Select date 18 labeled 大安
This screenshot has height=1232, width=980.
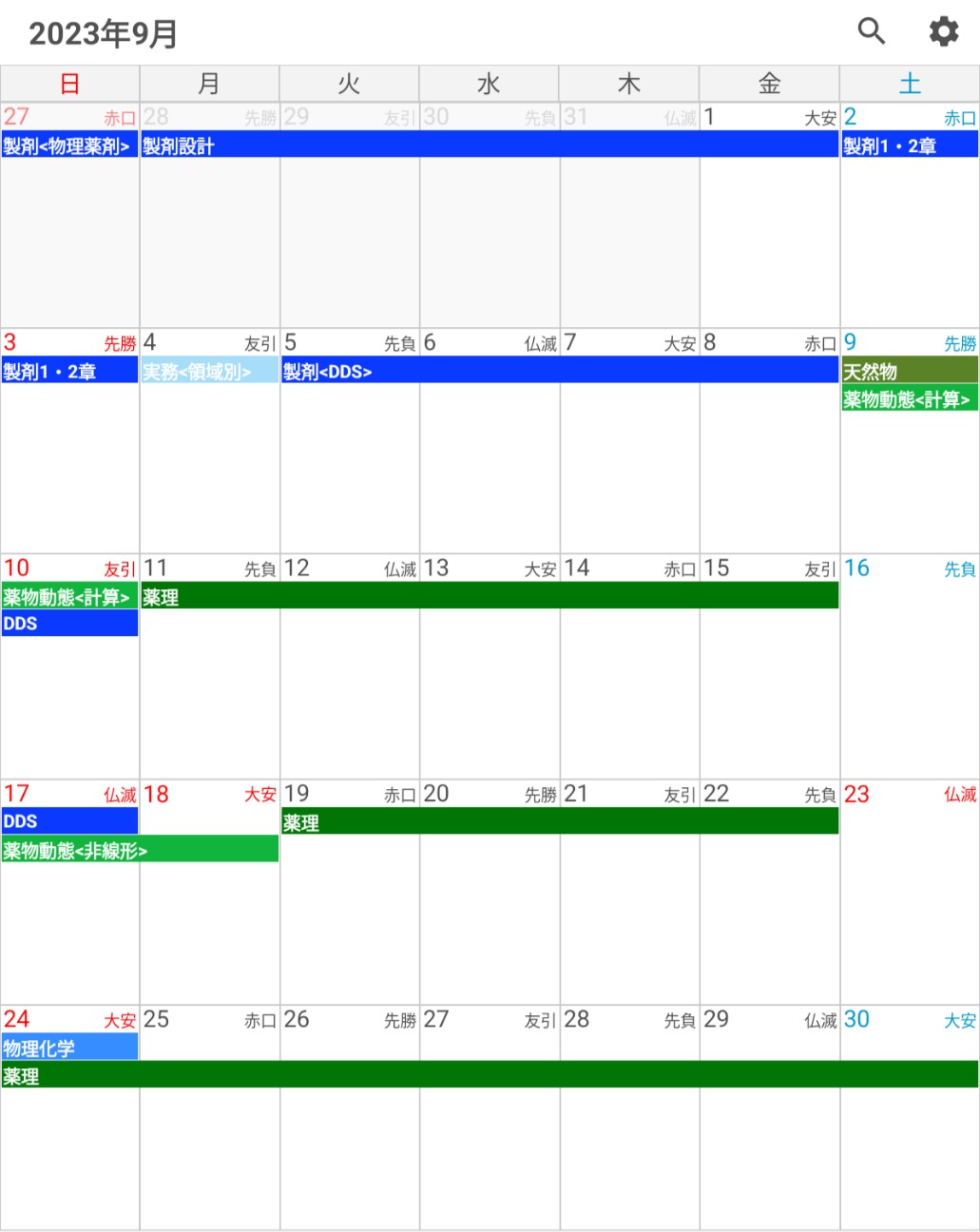tap(209, 892)
